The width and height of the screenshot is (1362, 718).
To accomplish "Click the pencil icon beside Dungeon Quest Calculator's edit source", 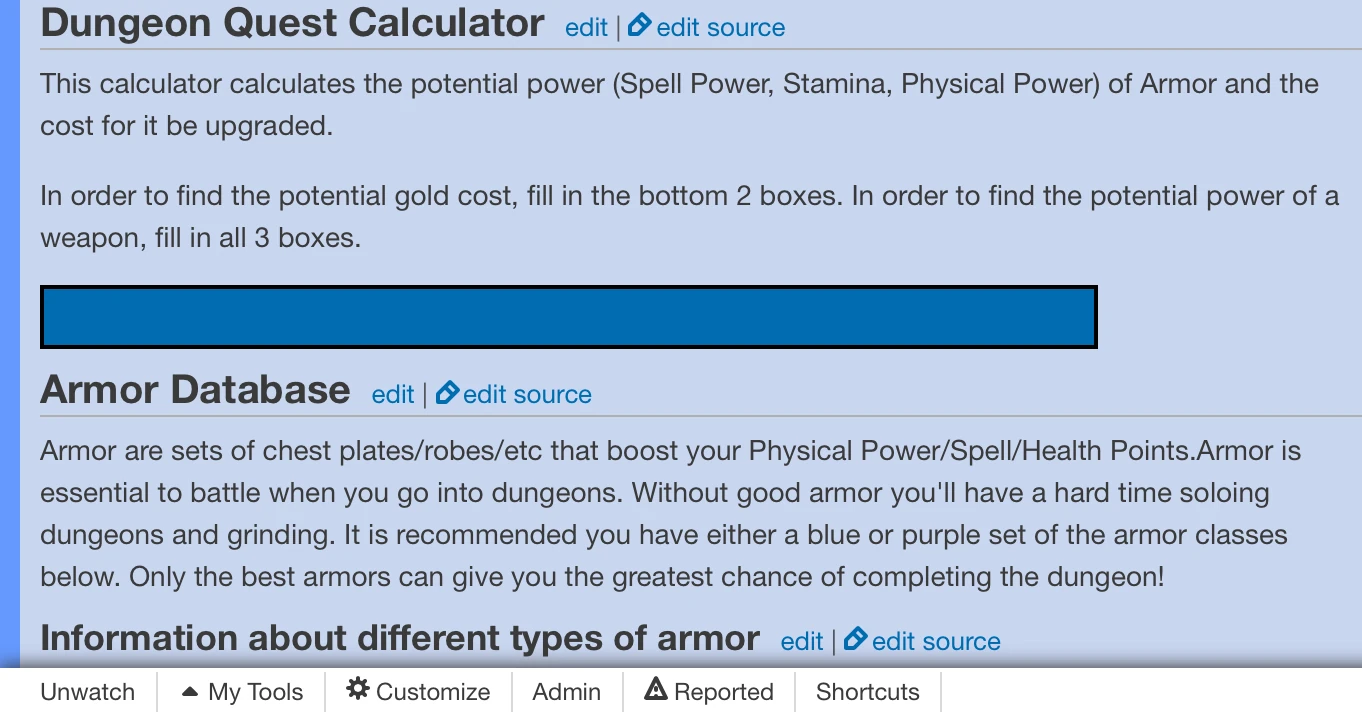I will click(640, 27).
